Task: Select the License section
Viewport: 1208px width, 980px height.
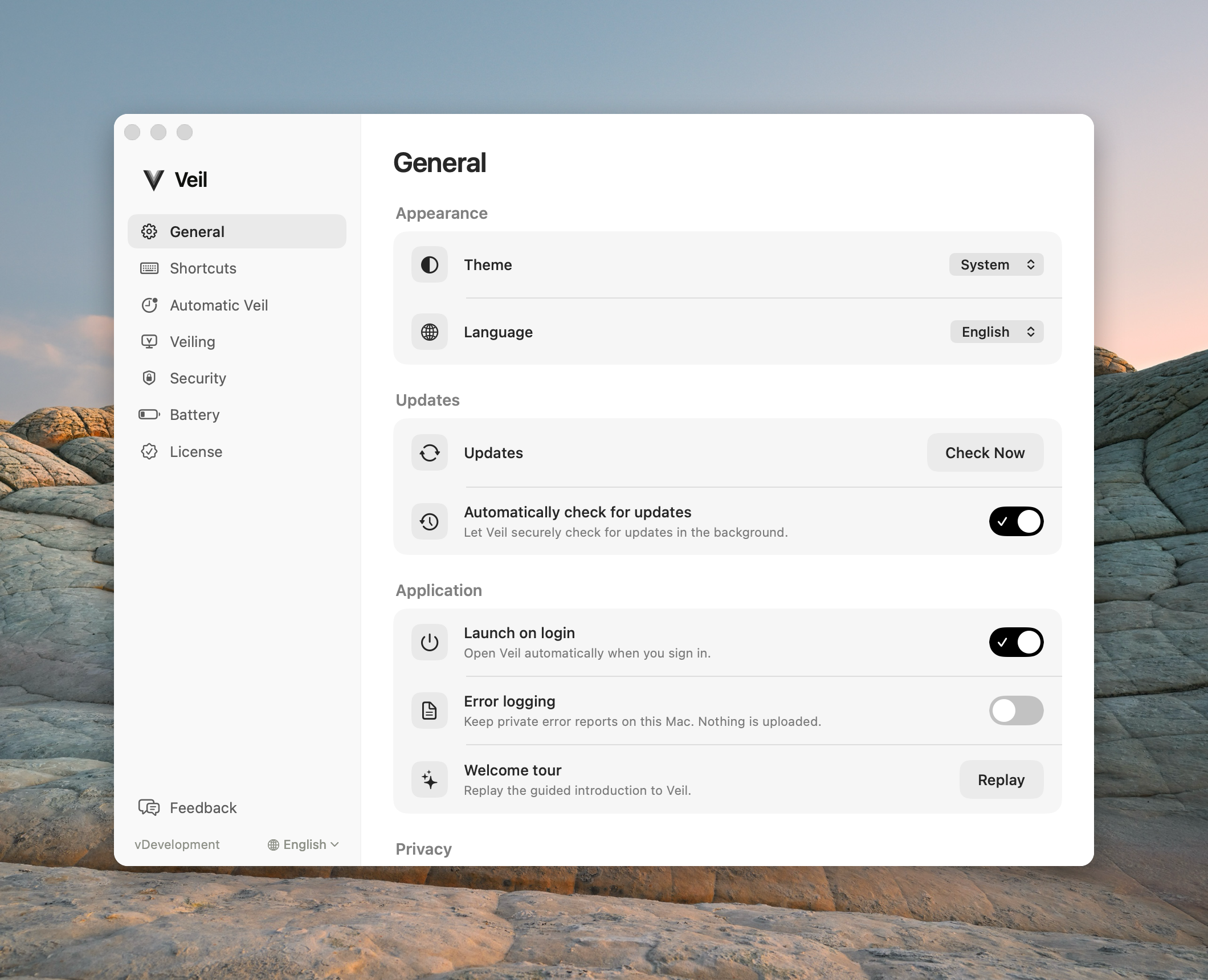Action: tap(237, 451)
